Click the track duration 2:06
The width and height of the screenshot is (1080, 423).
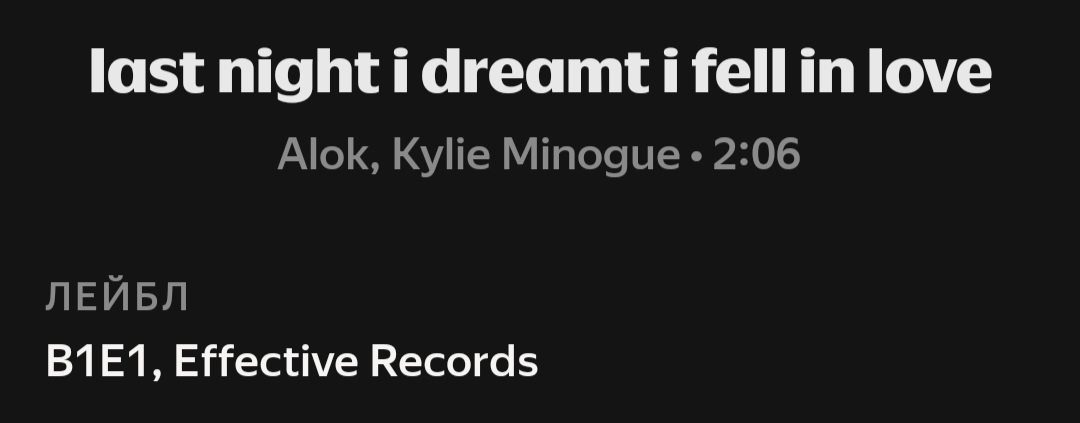[x=756, y=154]
